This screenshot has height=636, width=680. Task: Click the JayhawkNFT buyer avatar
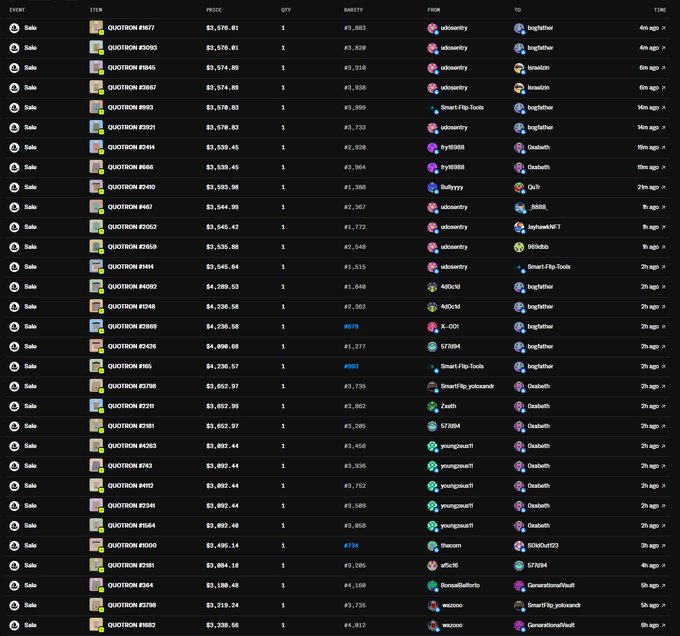point(519,227)
